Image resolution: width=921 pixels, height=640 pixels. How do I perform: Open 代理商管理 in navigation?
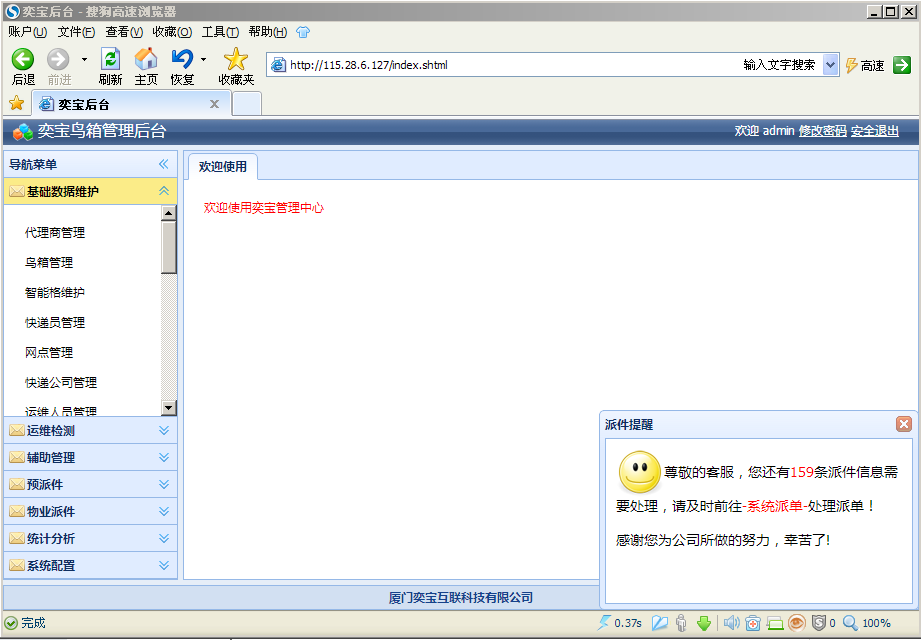(55, 233)
